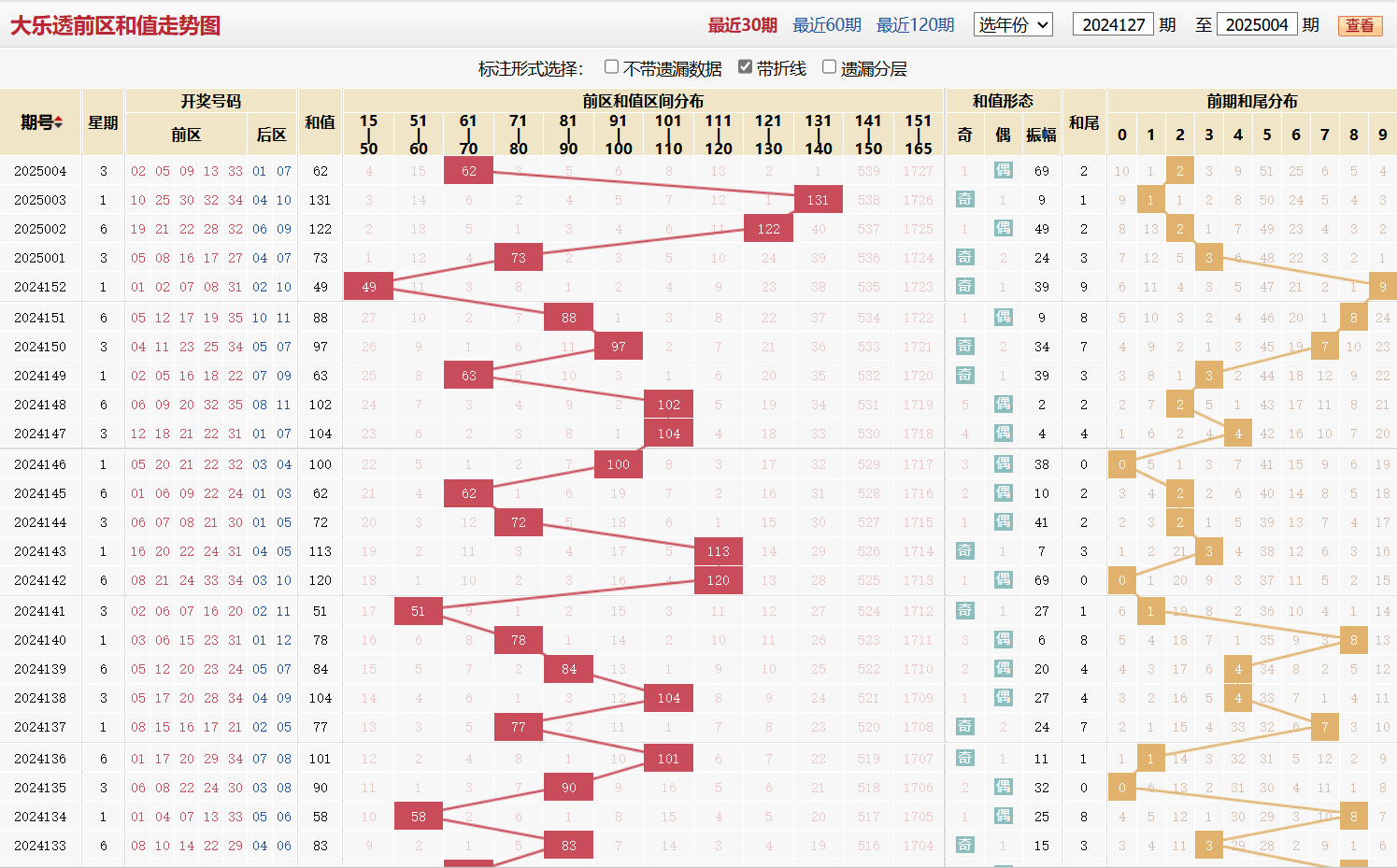Click the 大乐透前区和值走势图 title
This screenshot has width=1397, height=868.
tap(116, 25)
